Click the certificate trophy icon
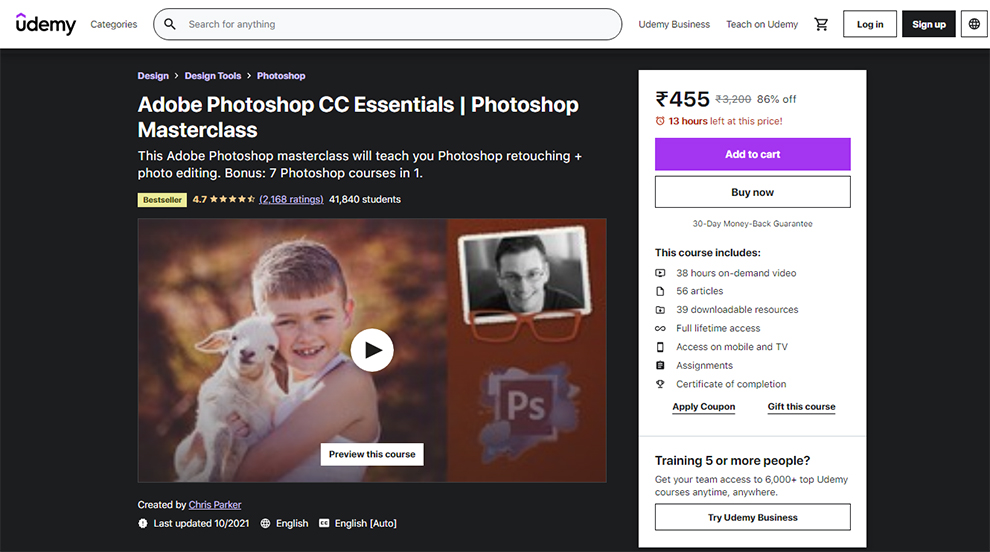 [660, 384]
